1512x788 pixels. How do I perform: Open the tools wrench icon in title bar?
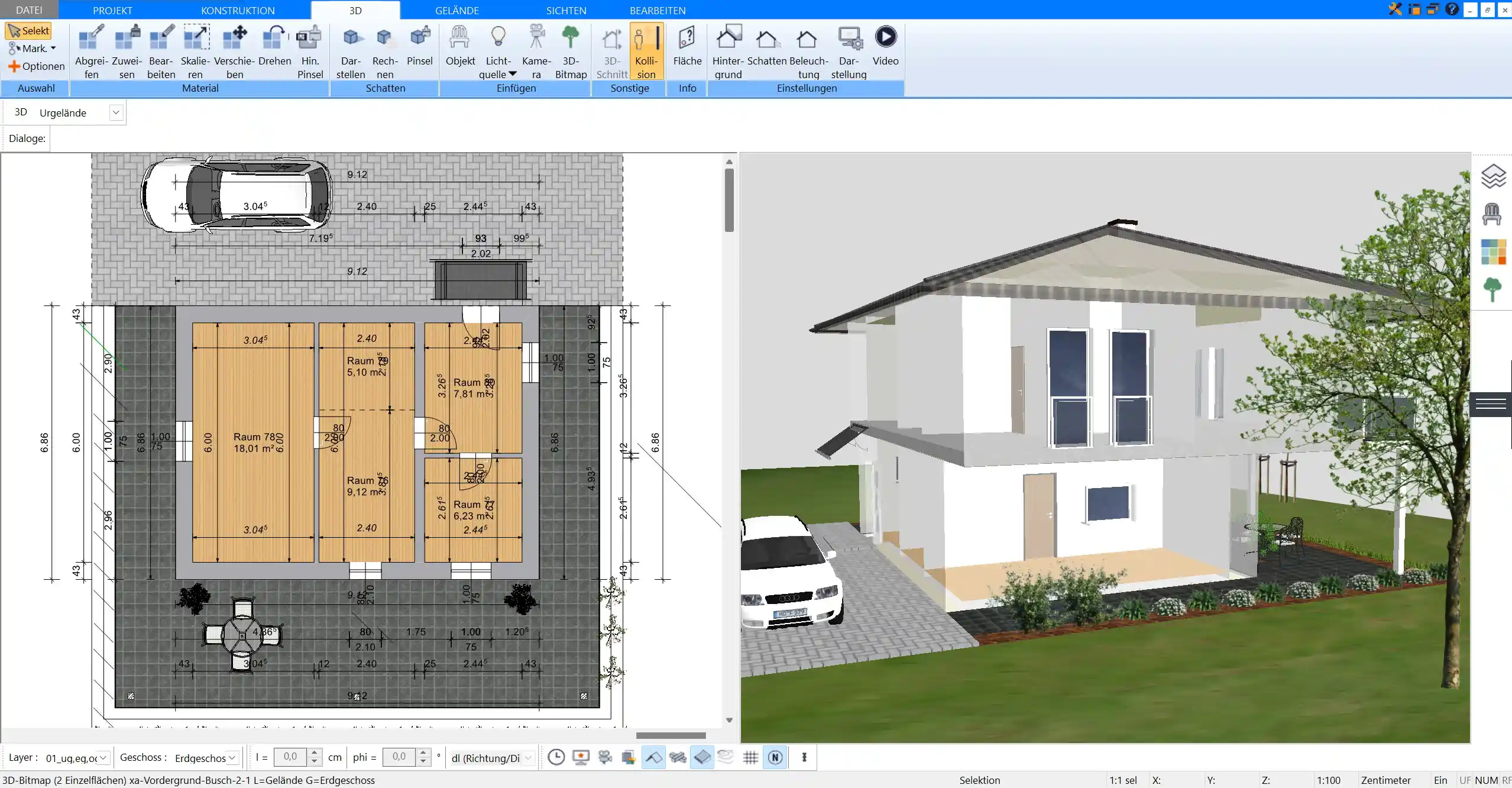[1396, 9]
